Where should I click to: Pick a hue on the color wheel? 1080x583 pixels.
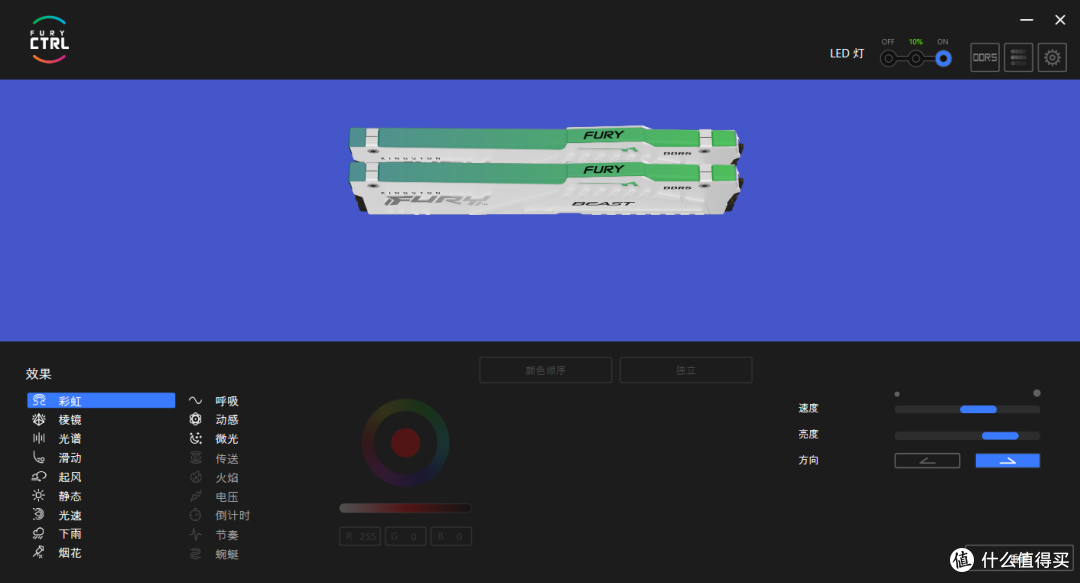coord(406,442)
